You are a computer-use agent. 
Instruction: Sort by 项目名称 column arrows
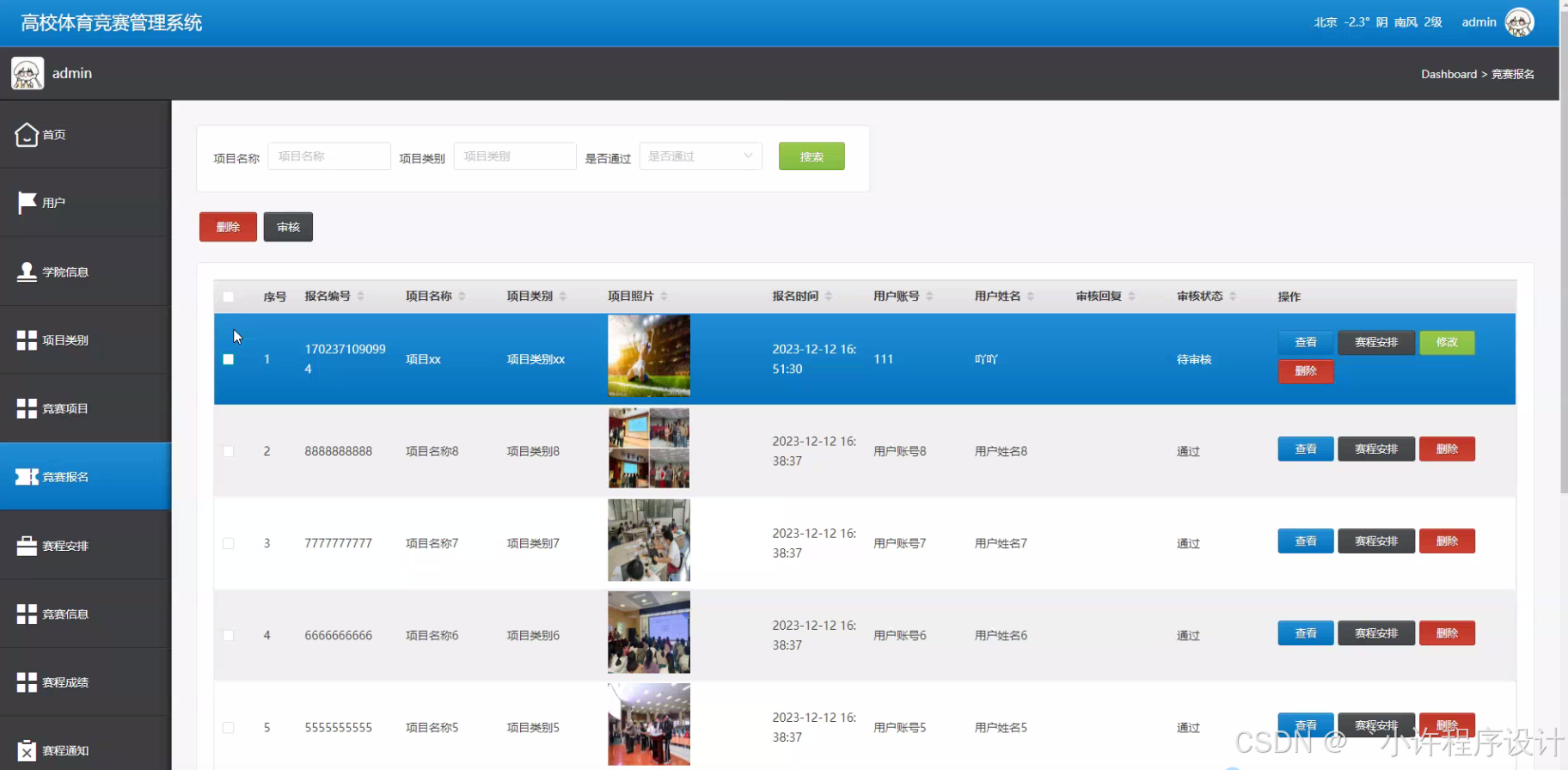click(x=462, y=296)
